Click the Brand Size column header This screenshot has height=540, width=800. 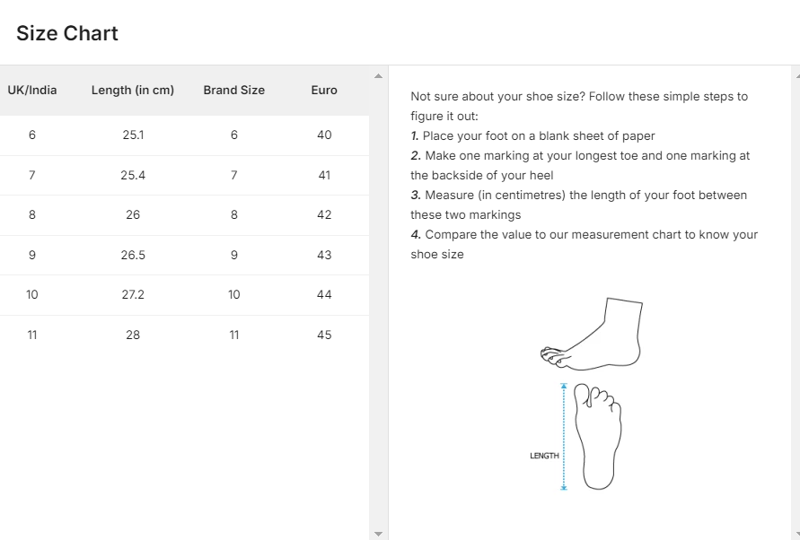point(234,90)
